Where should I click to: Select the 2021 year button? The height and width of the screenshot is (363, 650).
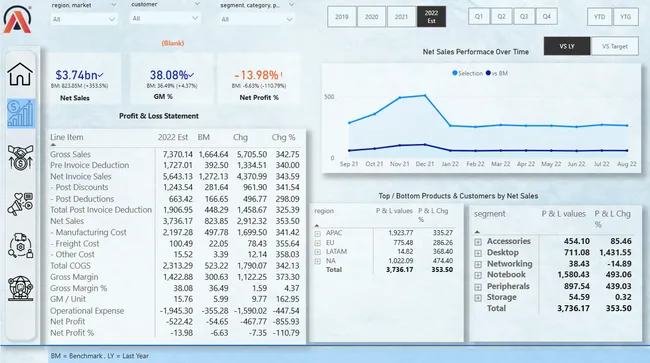(x=401, y=17)
